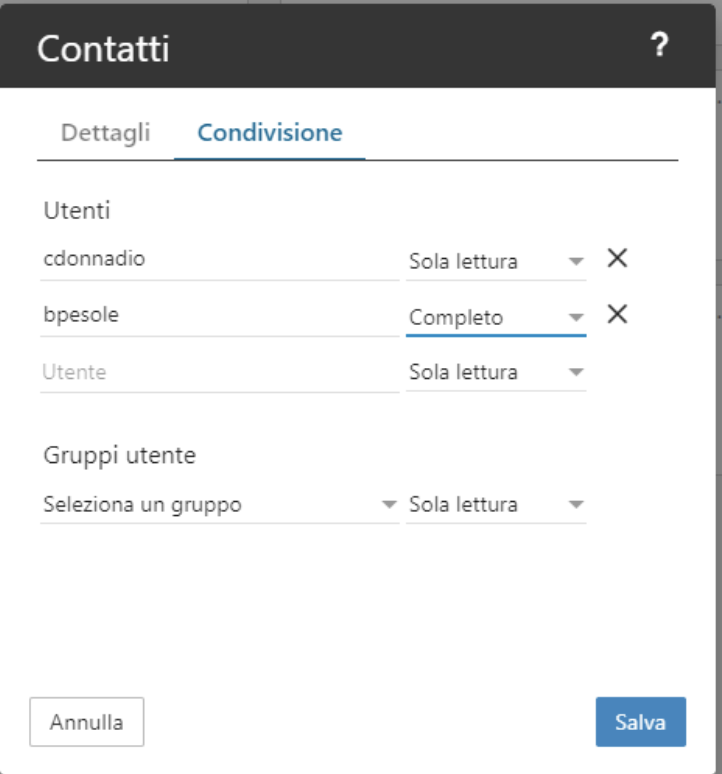The width and height of the screenshot is (722, 774).
Task: Open bpesole's Completo permission dropdown
Action: tap(496, 317)
